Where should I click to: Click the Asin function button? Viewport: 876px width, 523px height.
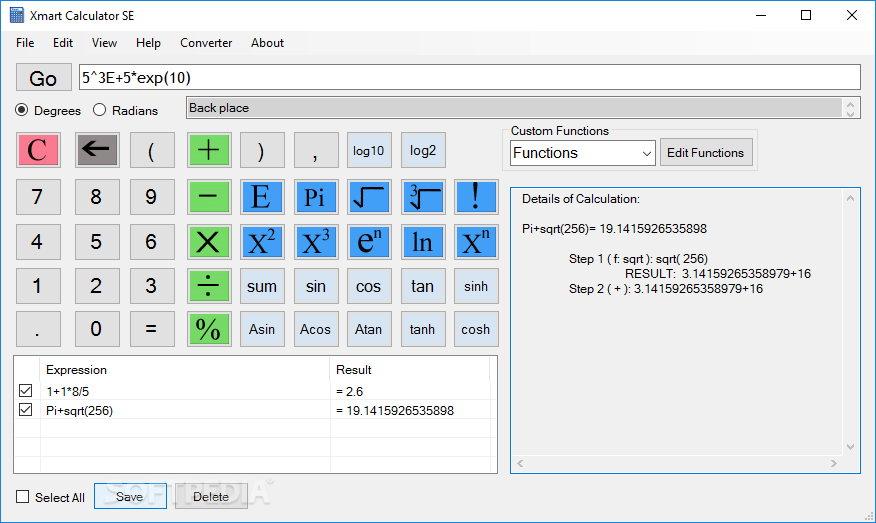[262, 329]
